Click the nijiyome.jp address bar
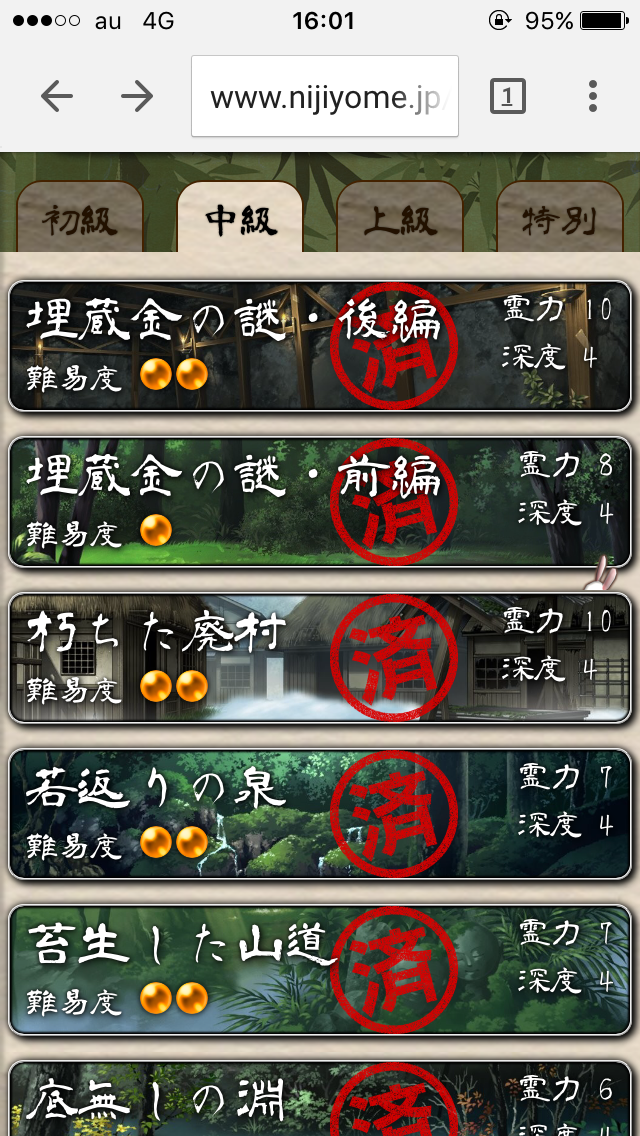This screenshot has width=640, height=1136. coord(325,96)
